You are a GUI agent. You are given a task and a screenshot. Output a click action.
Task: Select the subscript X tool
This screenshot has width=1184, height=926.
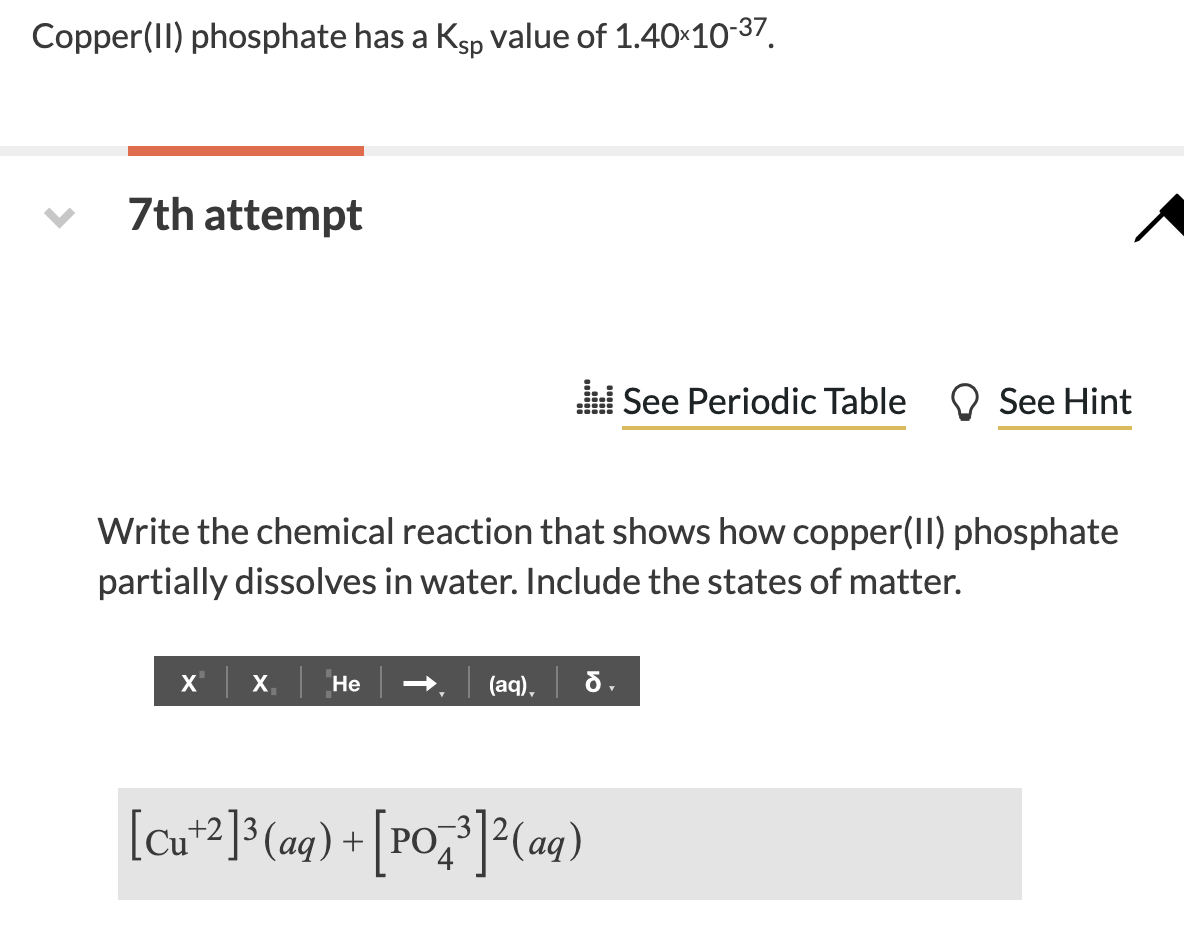tap(259, 682)
